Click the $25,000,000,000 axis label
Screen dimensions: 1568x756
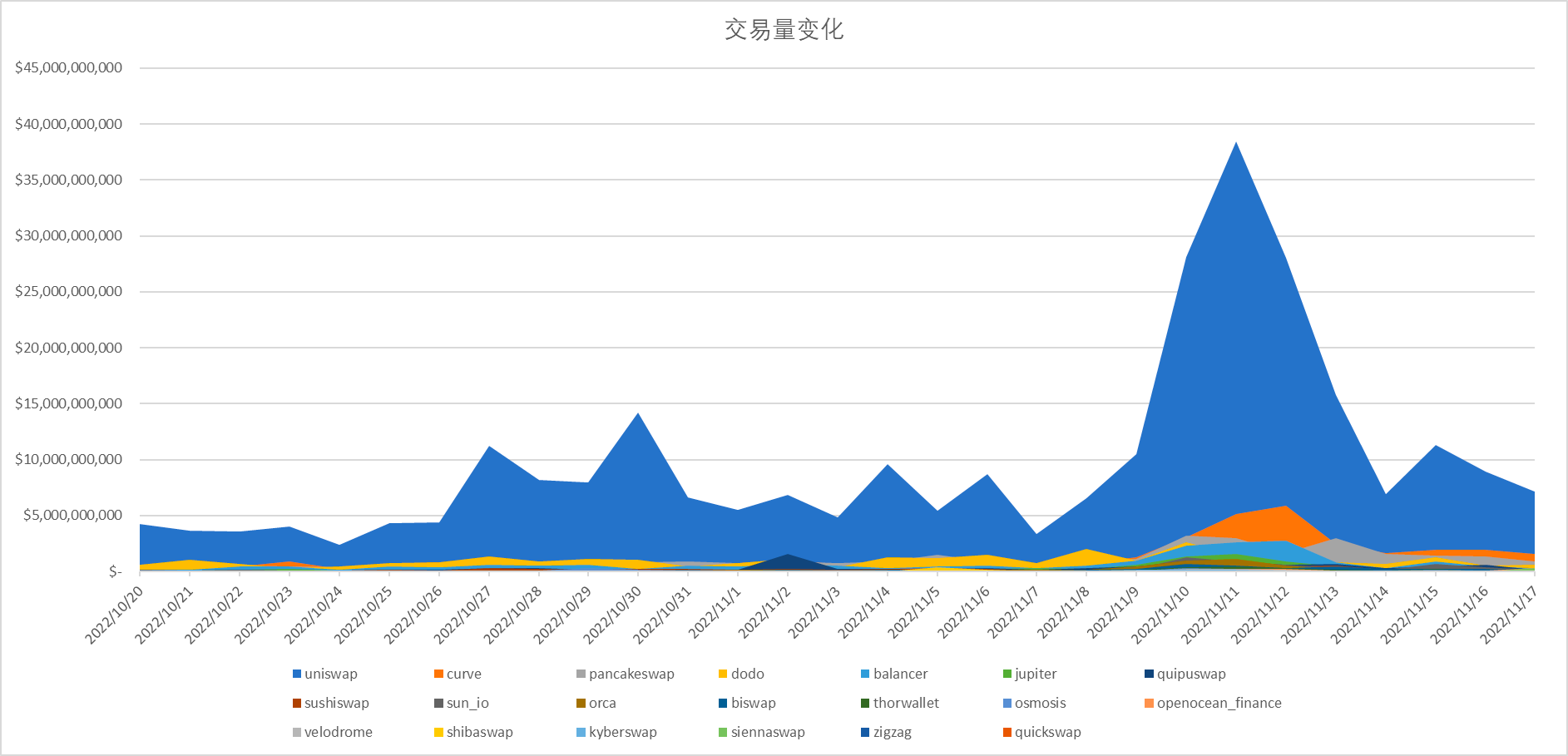(x=69, y=291)
